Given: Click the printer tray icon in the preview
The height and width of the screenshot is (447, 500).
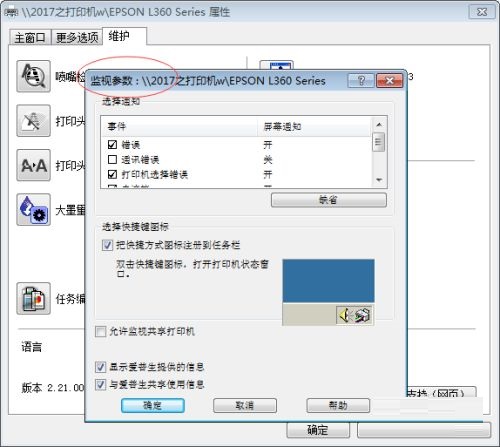Looking at the screenshot, I should 362,315.
